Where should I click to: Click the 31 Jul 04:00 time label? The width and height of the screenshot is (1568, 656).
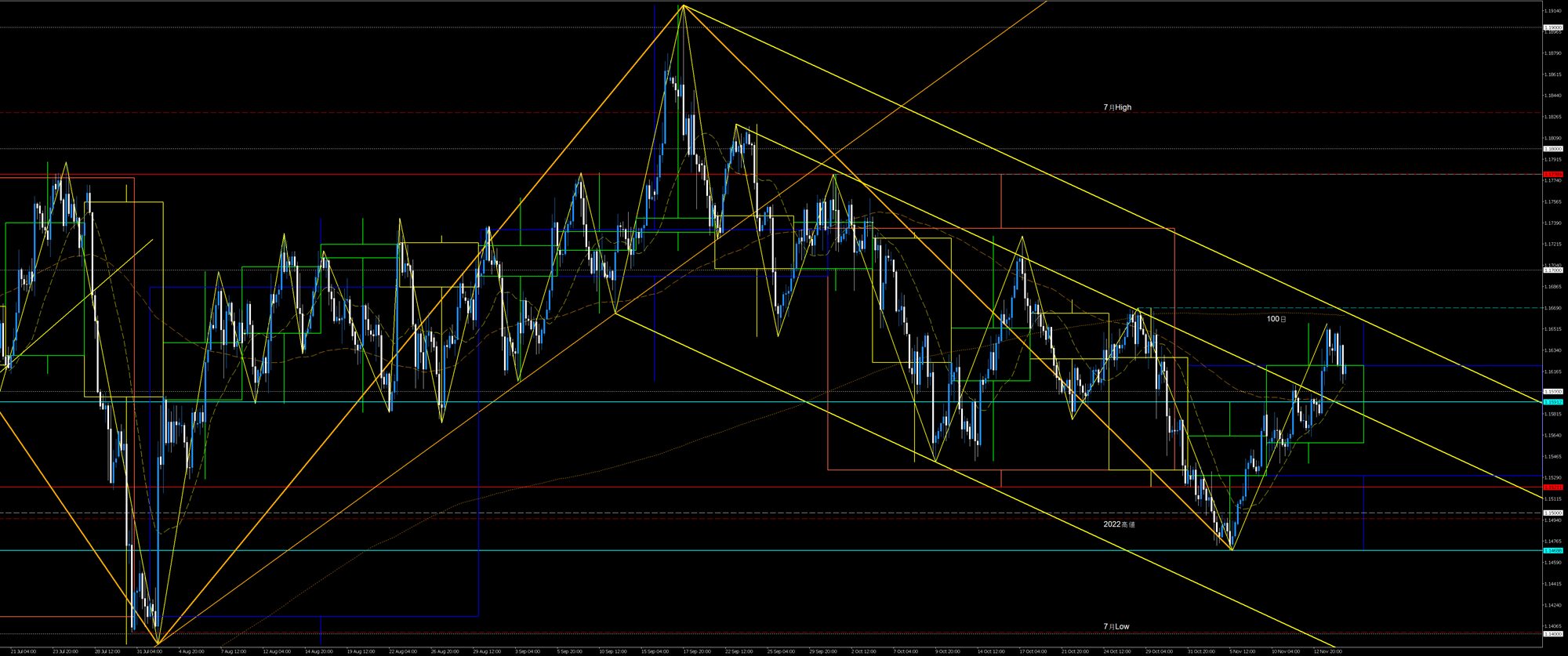pos(149,651)
